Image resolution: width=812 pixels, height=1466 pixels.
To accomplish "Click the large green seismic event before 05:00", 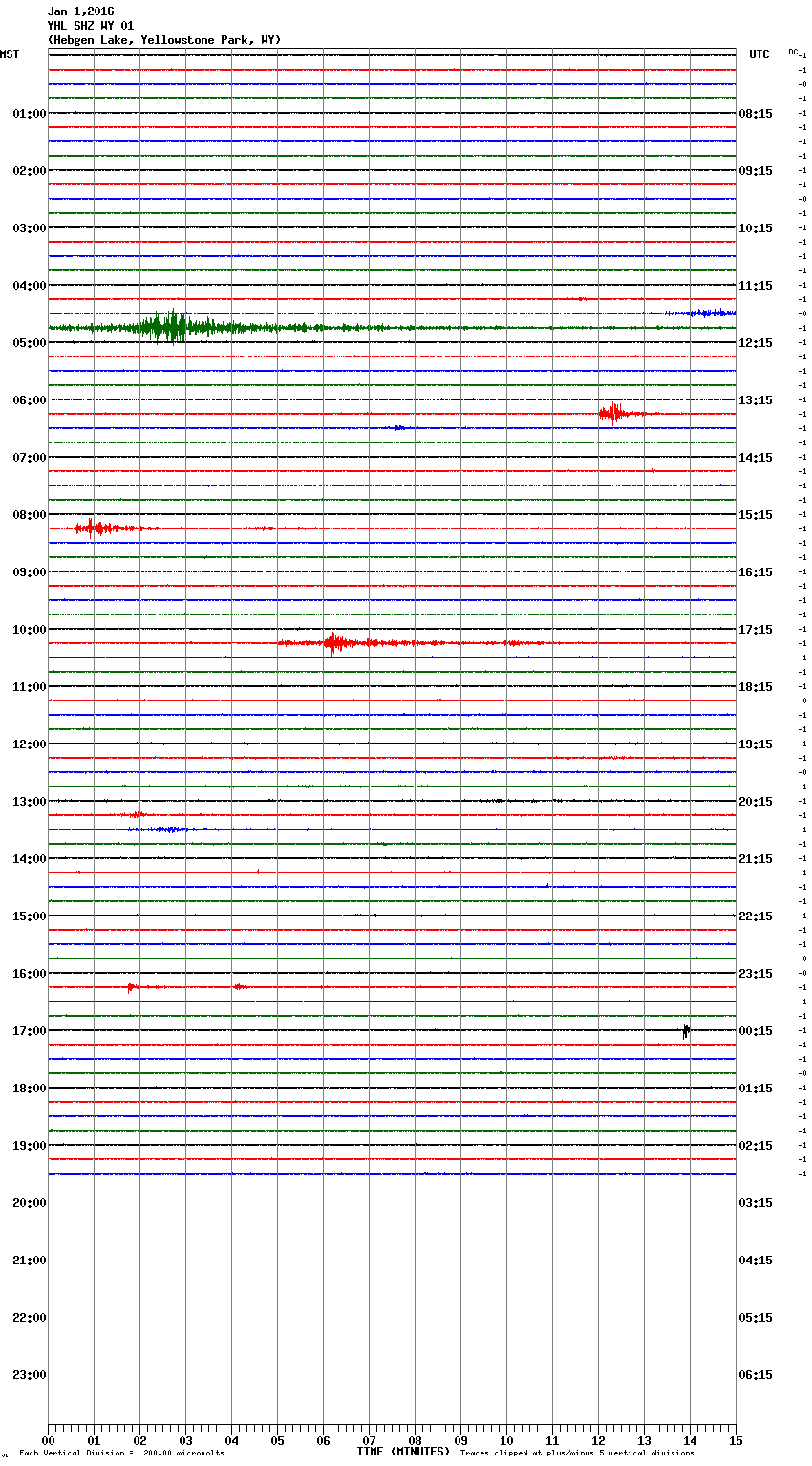I will (172, 328).
